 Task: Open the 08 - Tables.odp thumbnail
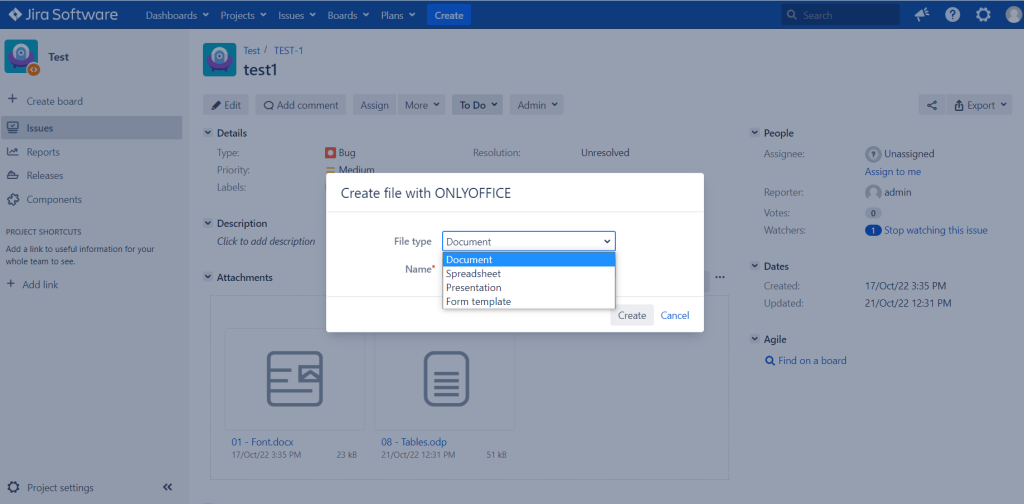click(x=445, y=379)
